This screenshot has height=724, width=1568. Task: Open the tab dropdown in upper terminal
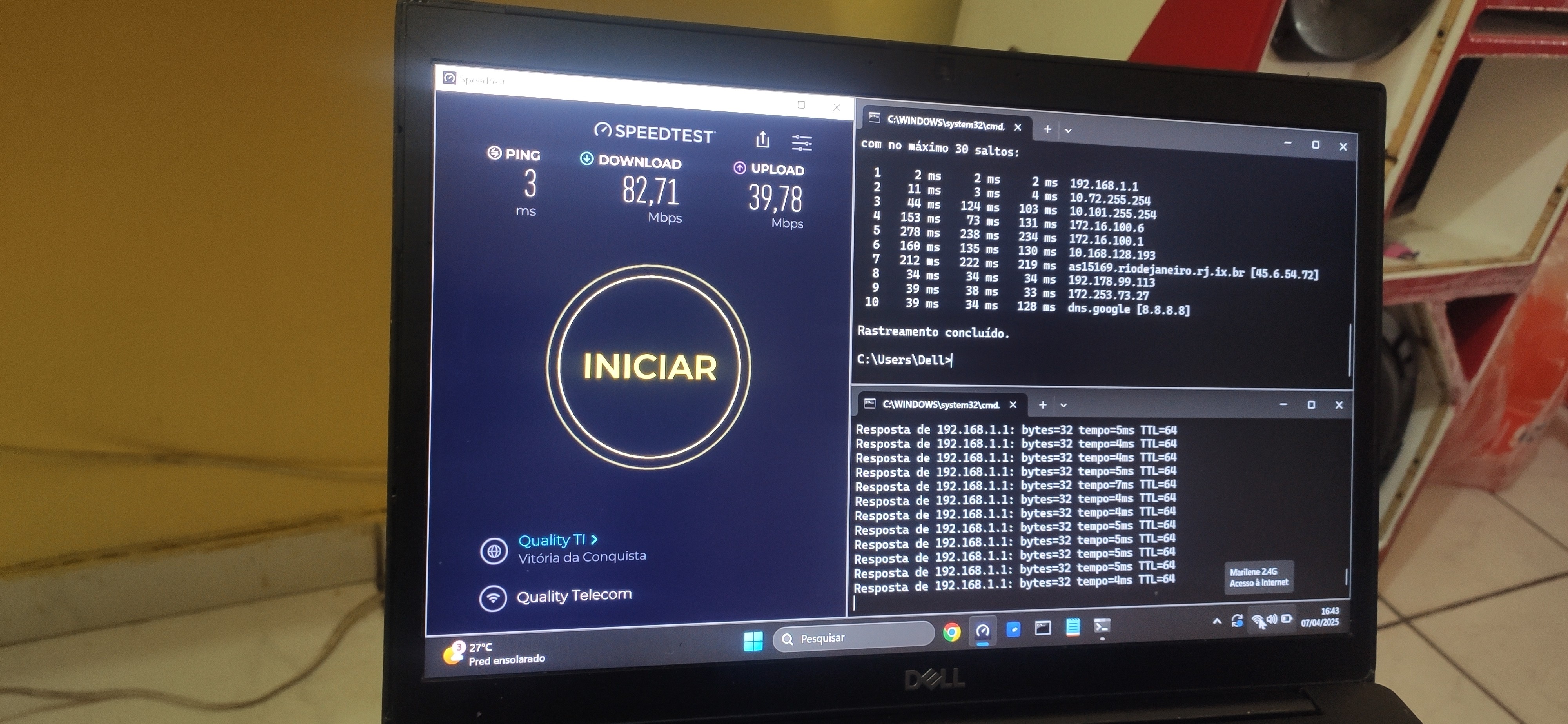[1068, 130]
